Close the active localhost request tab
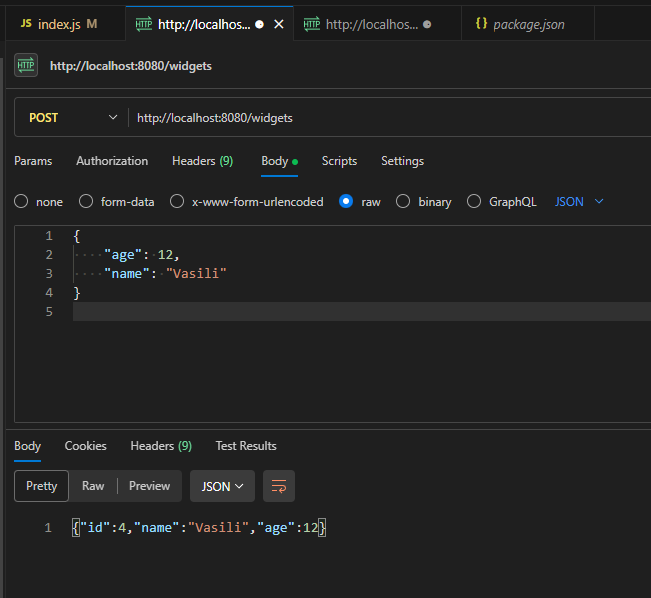This screenshot has width=651, height=598. 278,24
